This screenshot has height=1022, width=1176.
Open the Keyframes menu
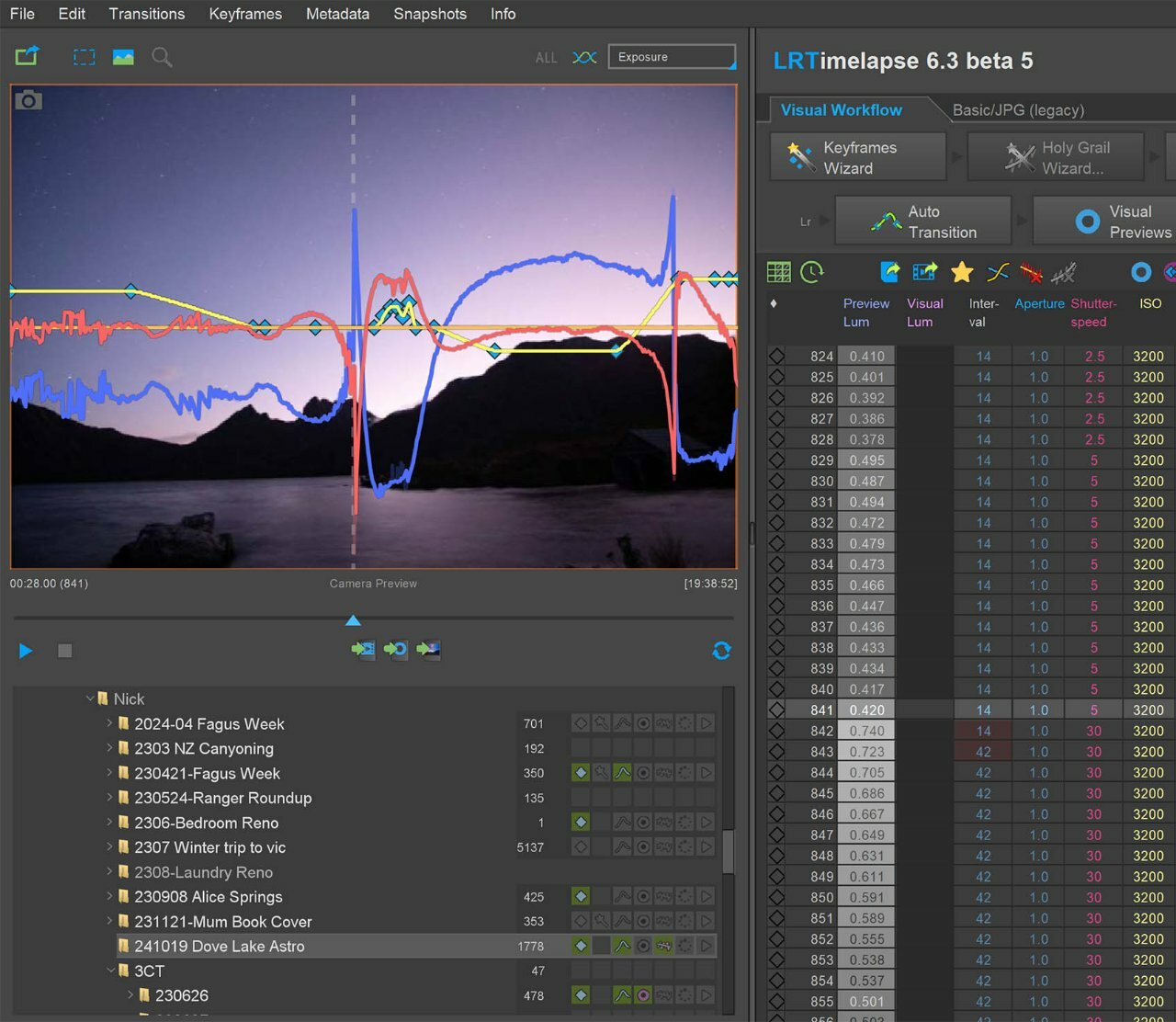[x=245, y=14]
